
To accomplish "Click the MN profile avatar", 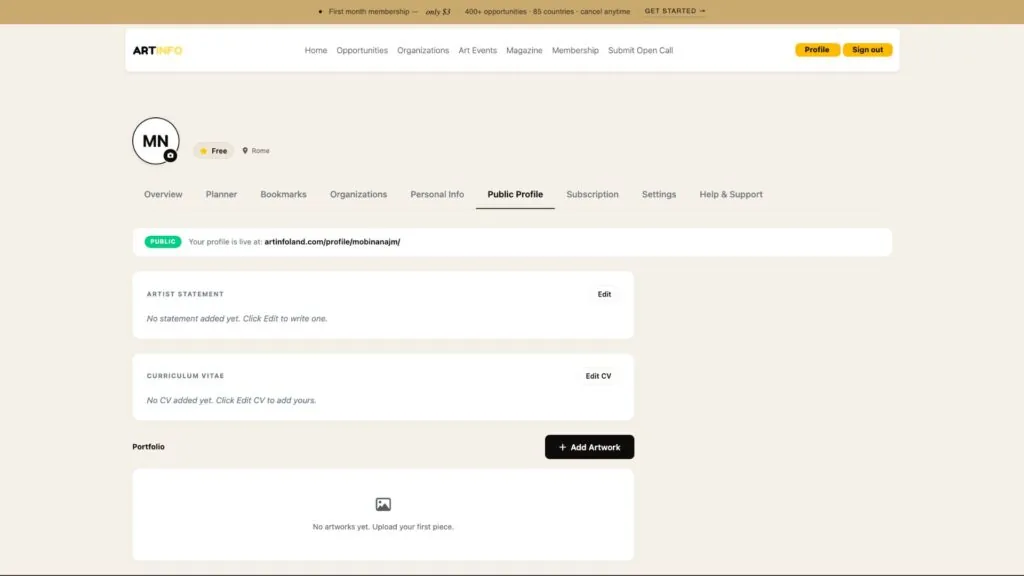I will pos(155,140).
